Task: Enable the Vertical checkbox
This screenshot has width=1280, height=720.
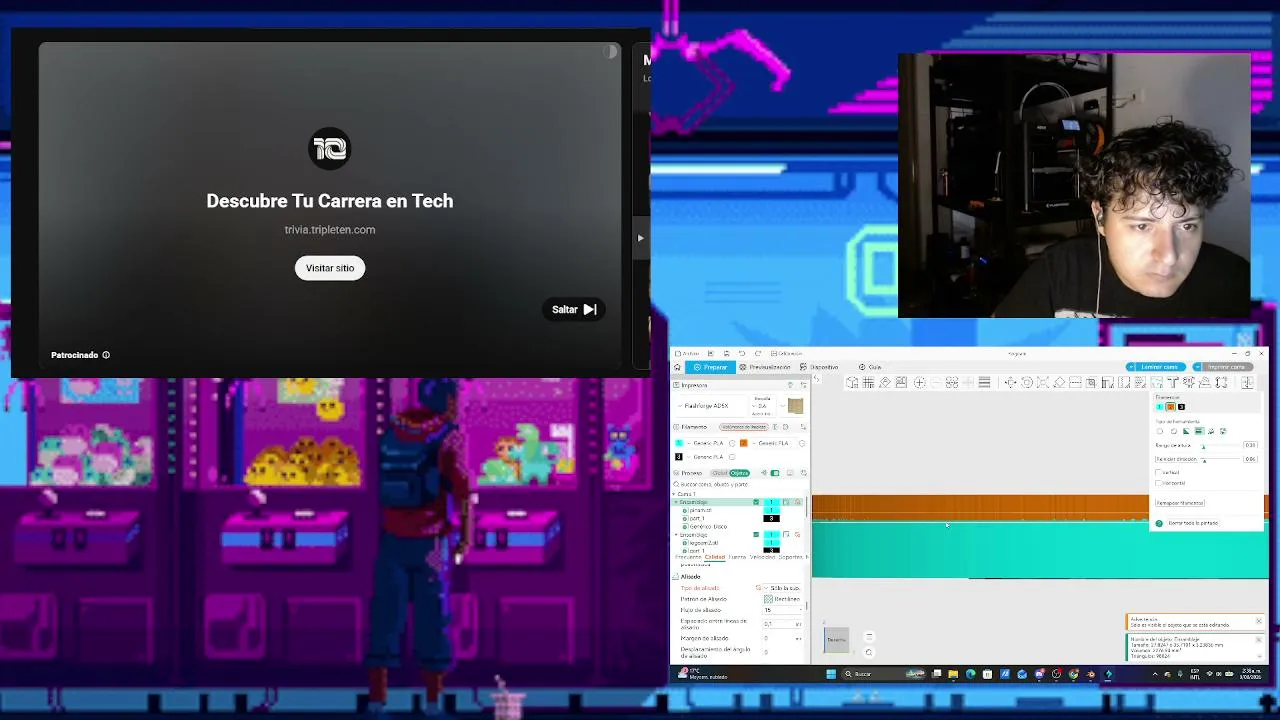Action: click(1158, 472)
